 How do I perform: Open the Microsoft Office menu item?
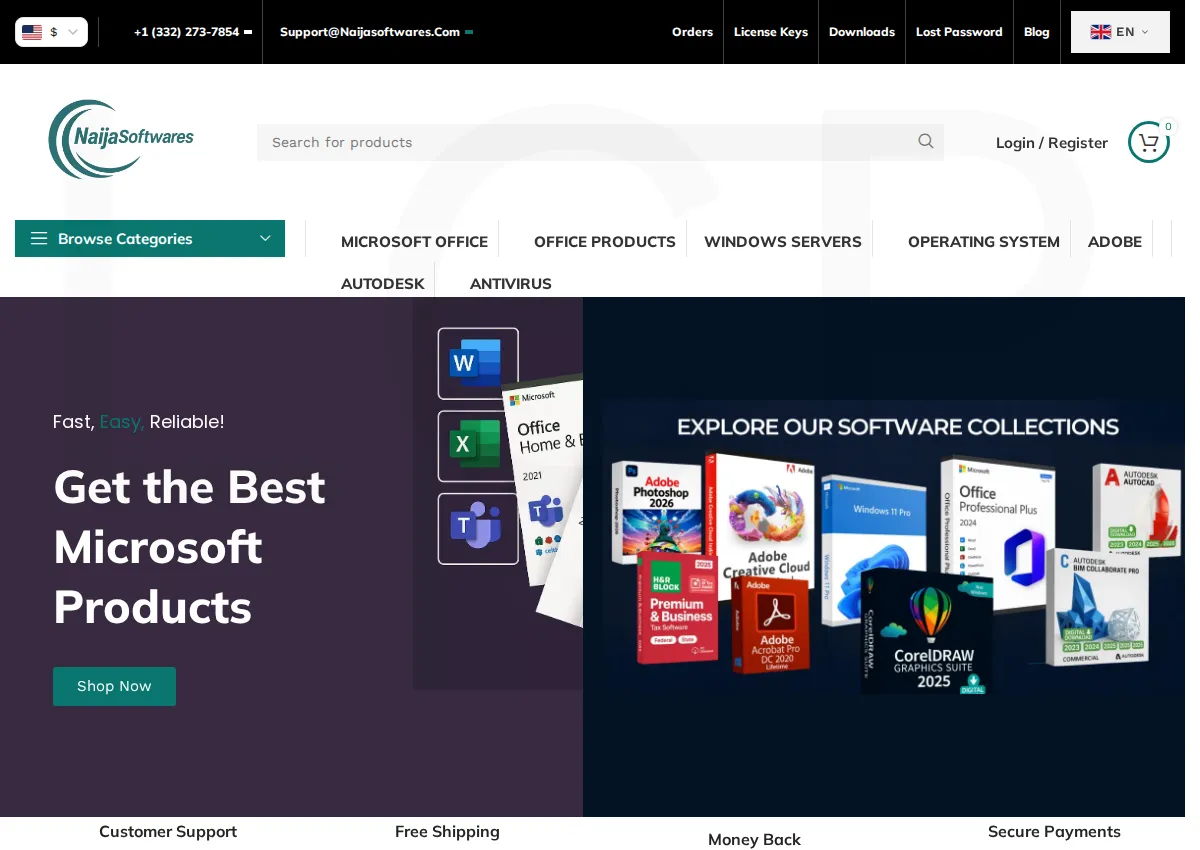[414, 242]
